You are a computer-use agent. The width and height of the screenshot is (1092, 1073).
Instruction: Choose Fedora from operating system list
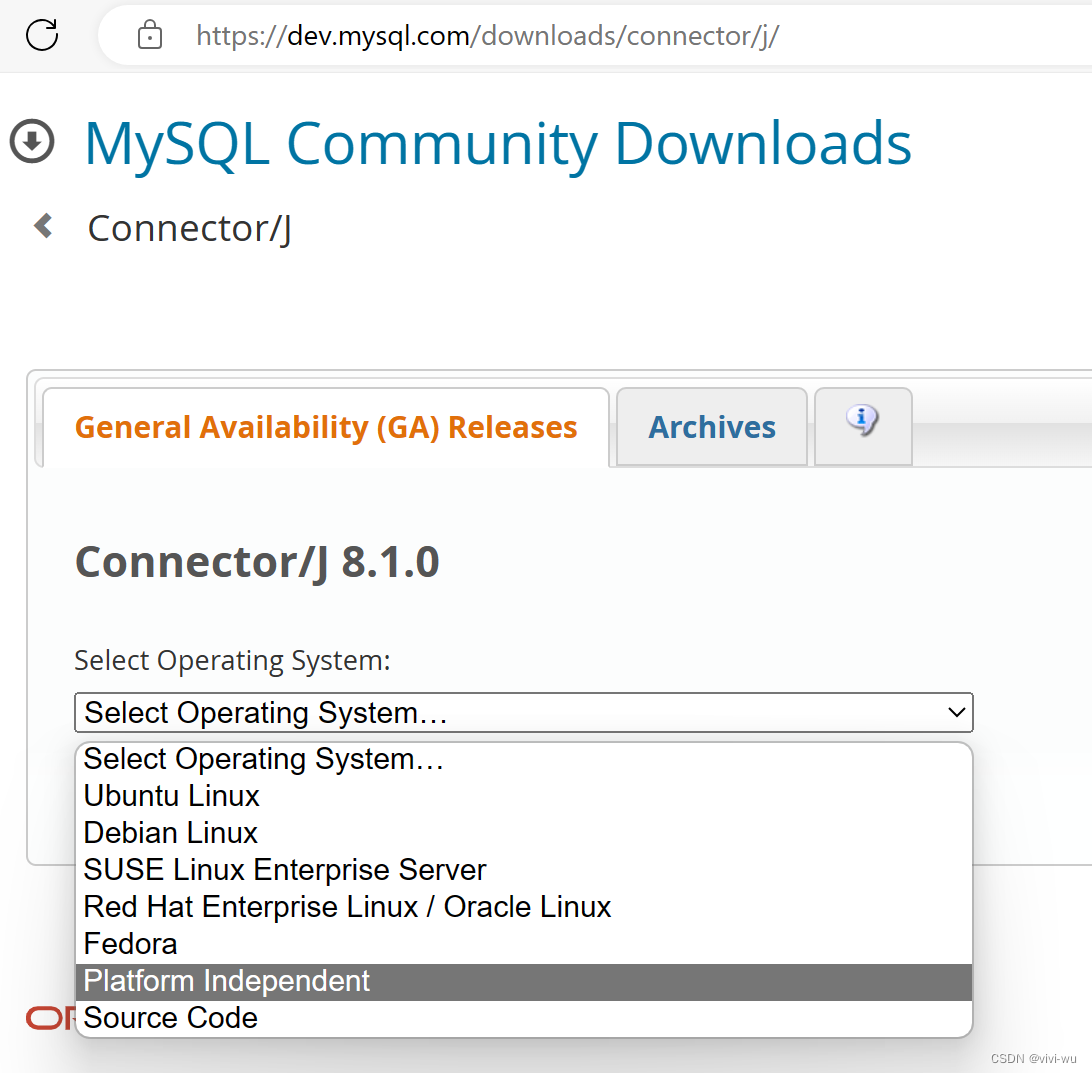coord(130,944)
